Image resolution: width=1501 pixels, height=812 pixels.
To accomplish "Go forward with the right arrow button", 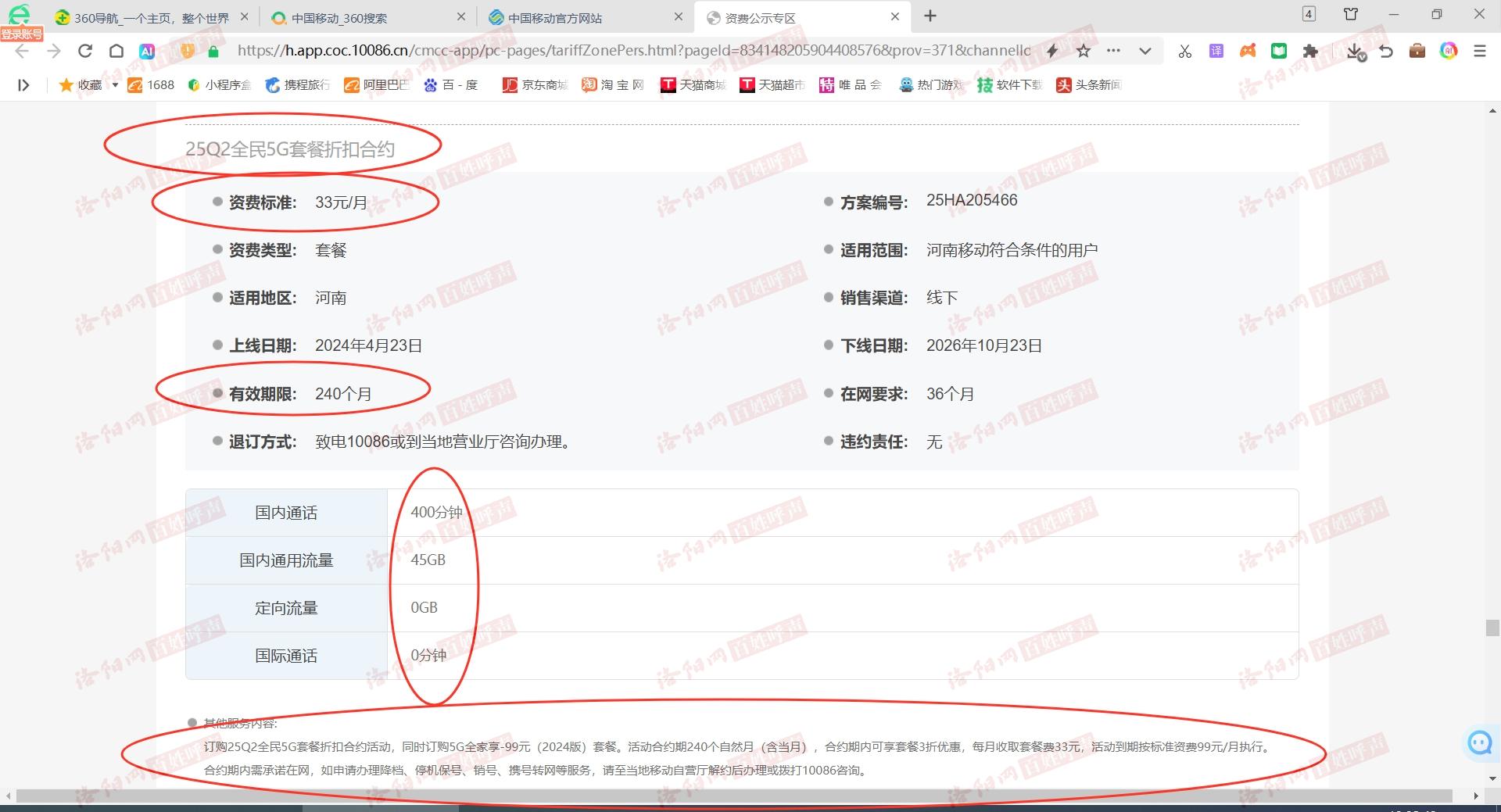I will pos(53,51).
